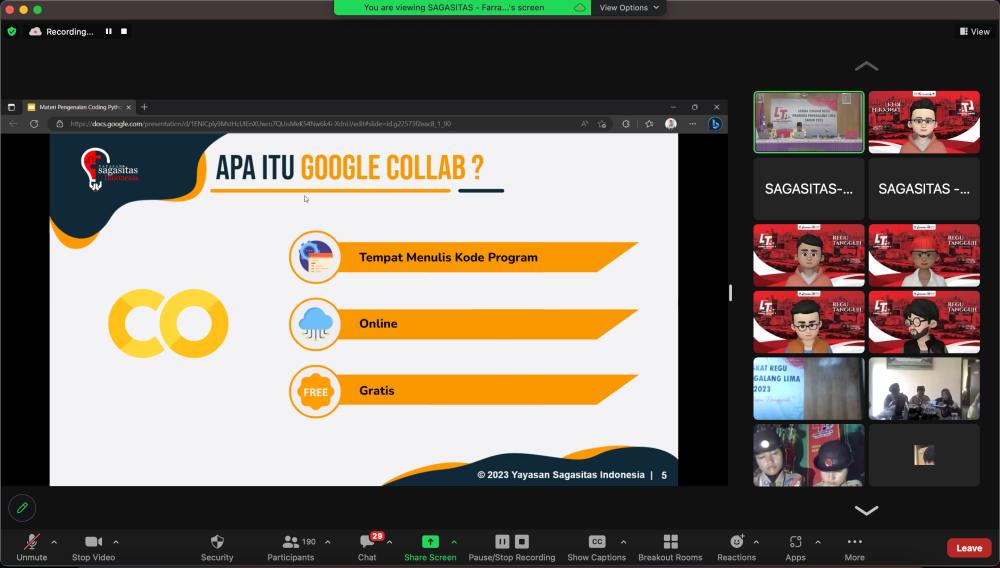The height and width of the screenshot is (568, 1000).
Task: Open the Participants panel
Action: 291,542
